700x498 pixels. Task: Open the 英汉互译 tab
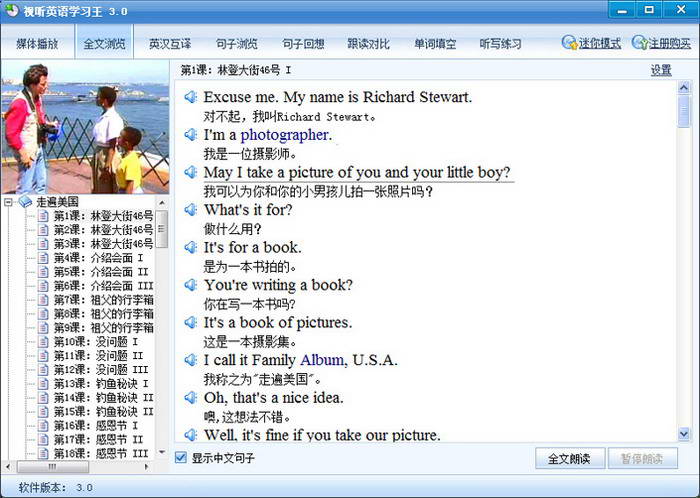(x=170, y=44)
